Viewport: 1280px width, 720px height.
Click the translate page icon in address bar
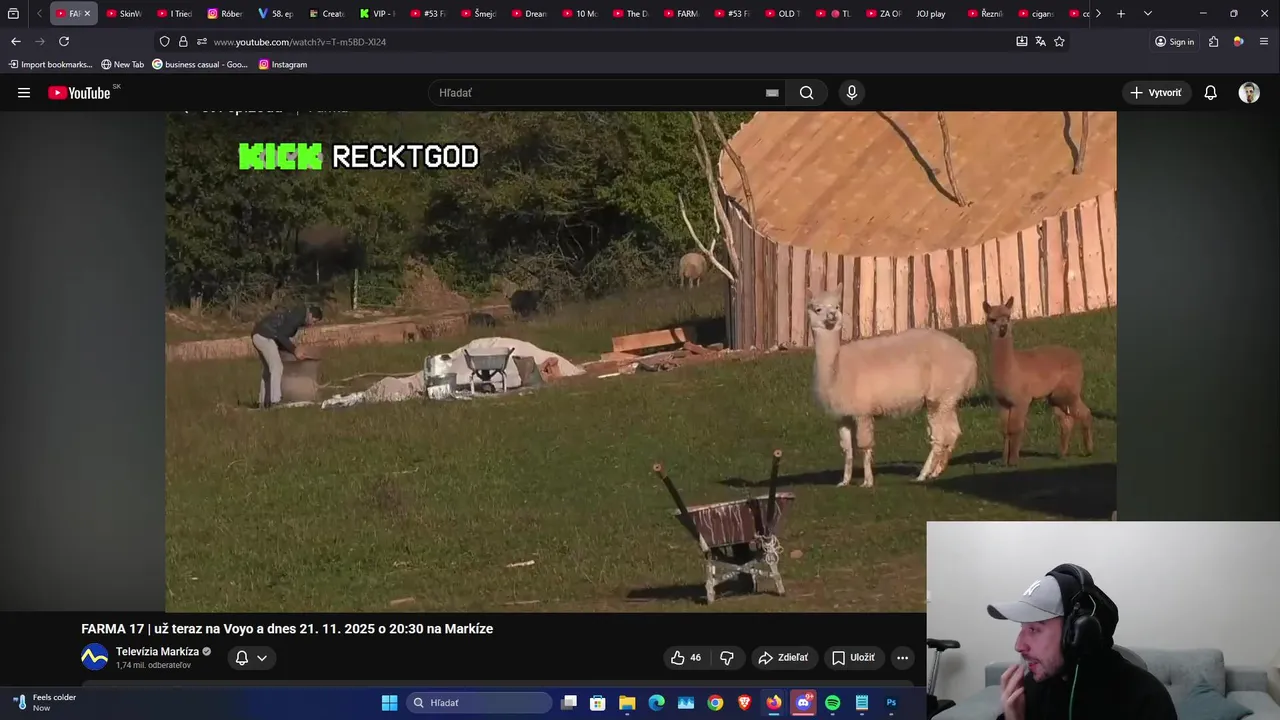(1040, 41)
